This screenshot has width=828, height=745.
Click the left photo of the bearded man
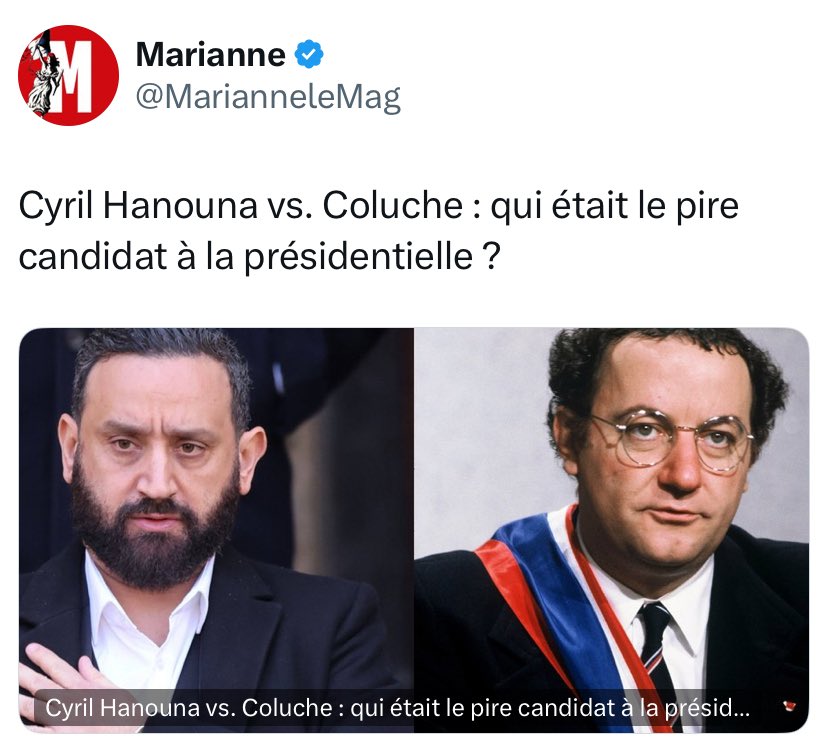click(x=217, y=530)
